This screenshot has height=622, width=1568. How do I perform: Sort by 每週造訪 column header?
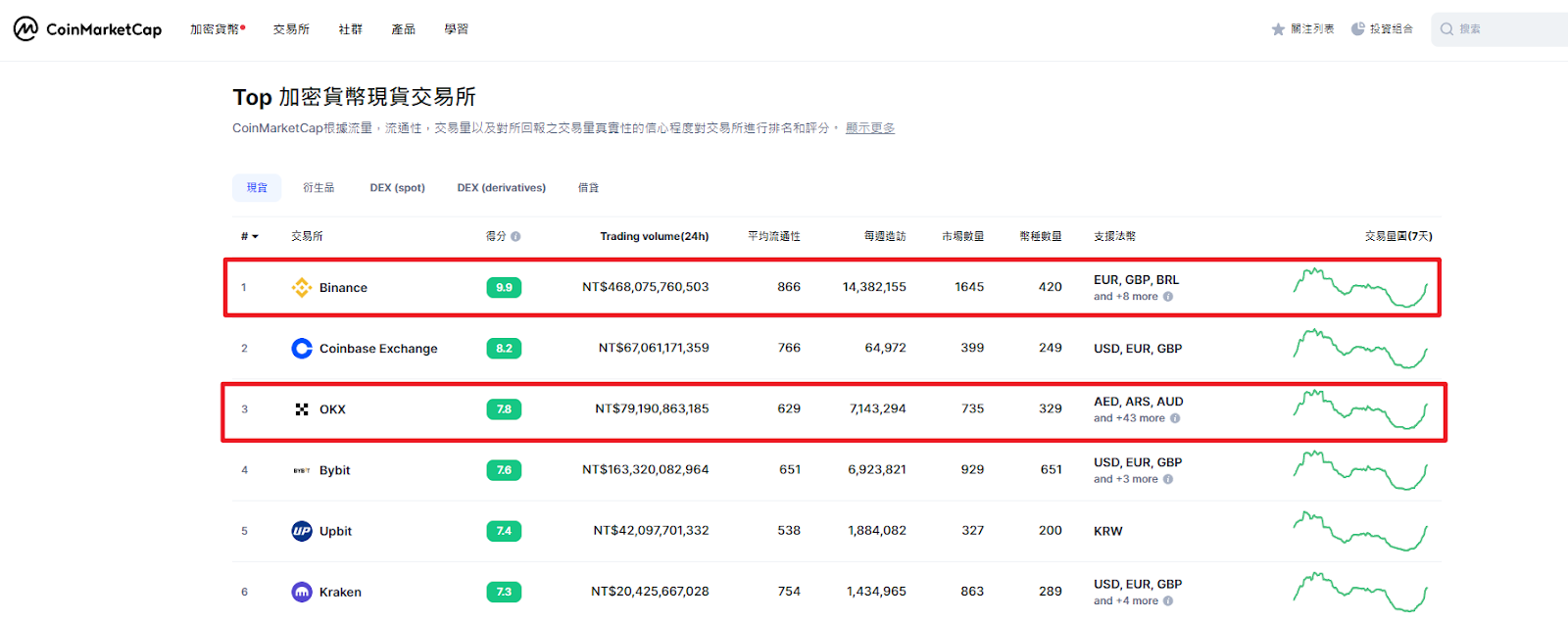point(885,236)
